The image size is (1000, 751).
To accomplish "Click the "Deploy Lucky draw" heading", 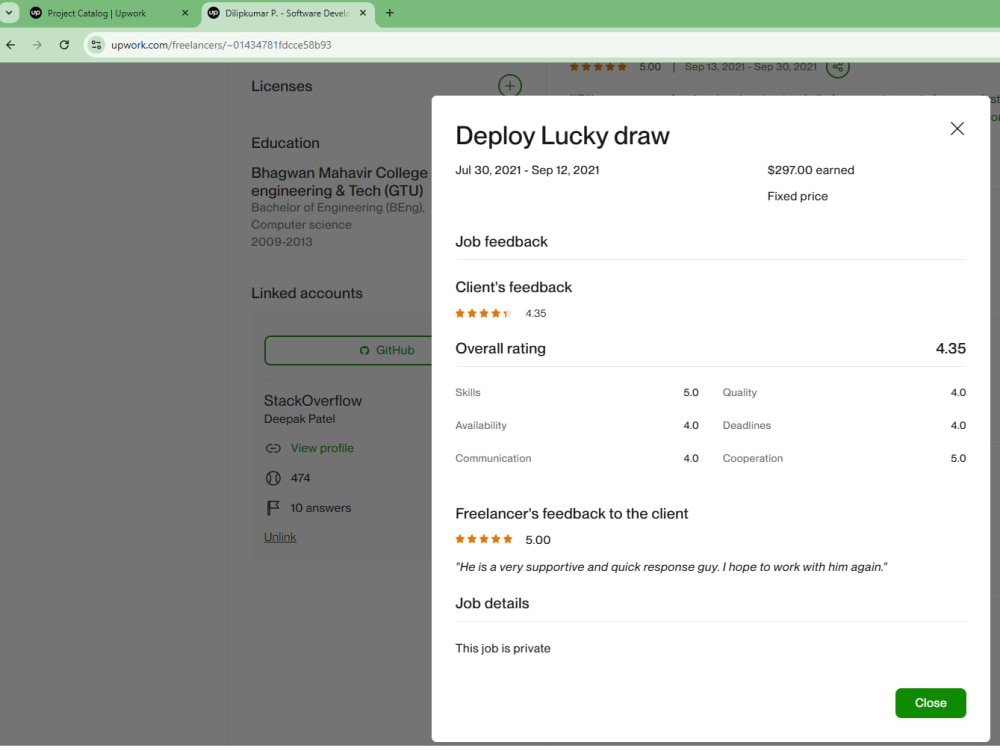I will [562, 136].
